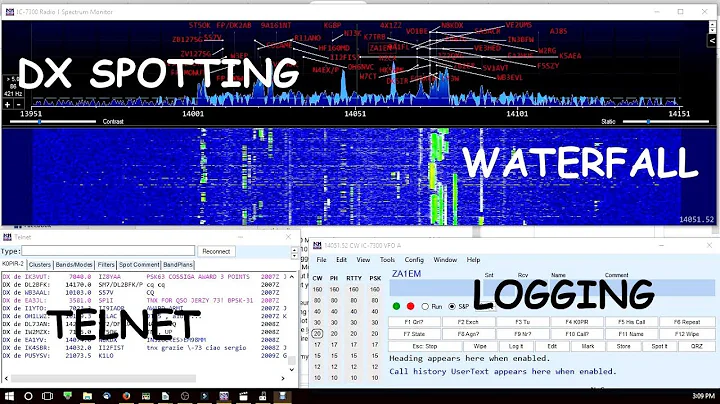Select the PSK 160 band button
The image size is (720, 404).
pyautogui.click(x=375, y=290)
